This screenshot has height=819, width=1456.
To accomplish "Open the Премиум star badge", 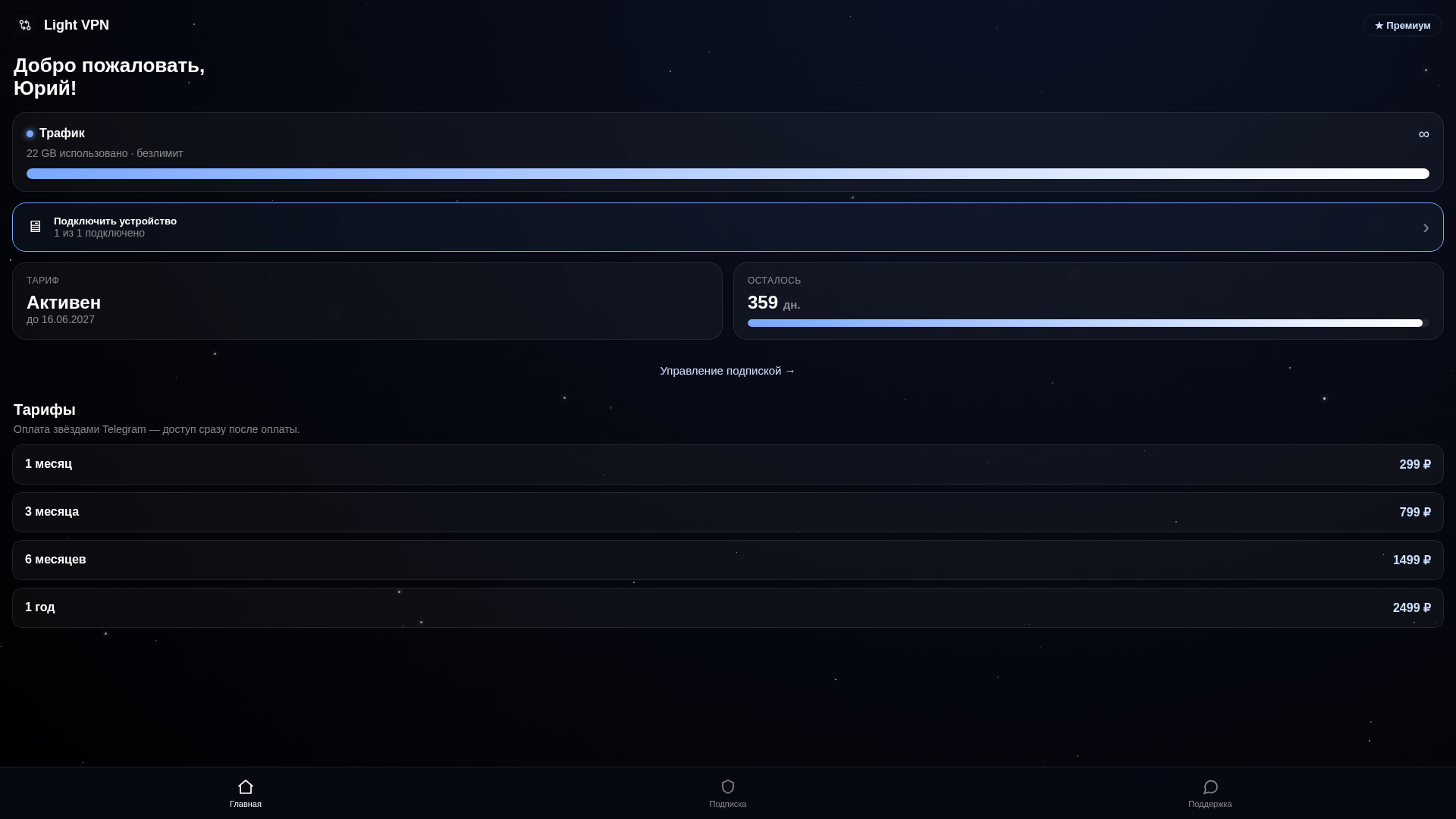I will click(x=1402, y=25).
